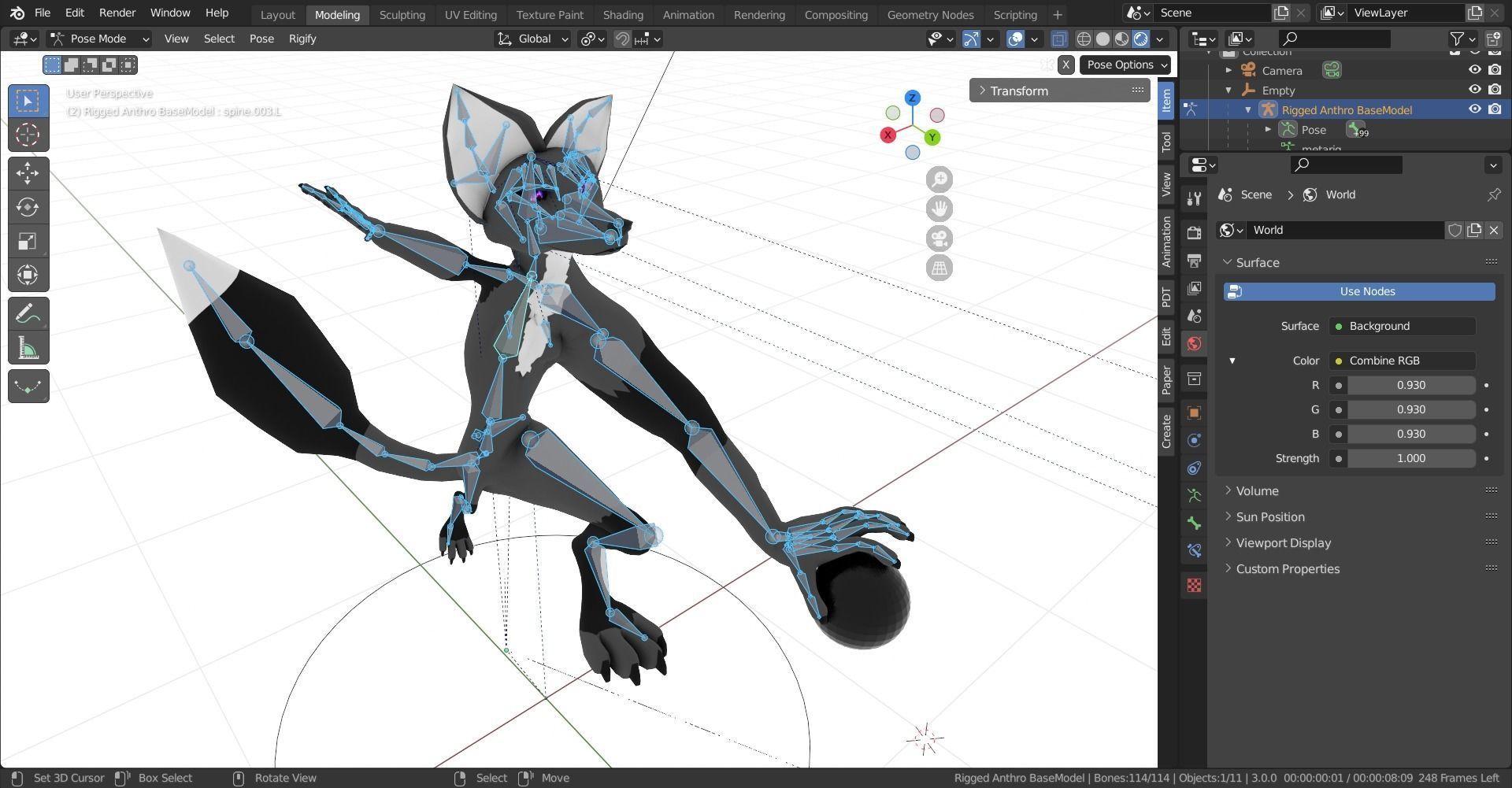The width and height of the screenshot is (1512, 788).
Task: Open the Pose Options dropdown
Action: pyautogui.click(x=1125, y=65)
